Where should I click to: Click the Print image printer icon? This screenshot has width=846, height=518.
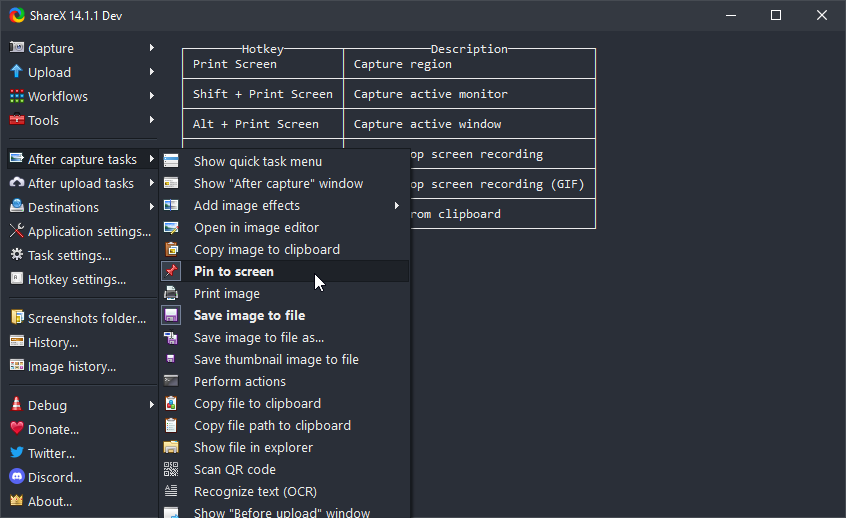pos(171,293)
